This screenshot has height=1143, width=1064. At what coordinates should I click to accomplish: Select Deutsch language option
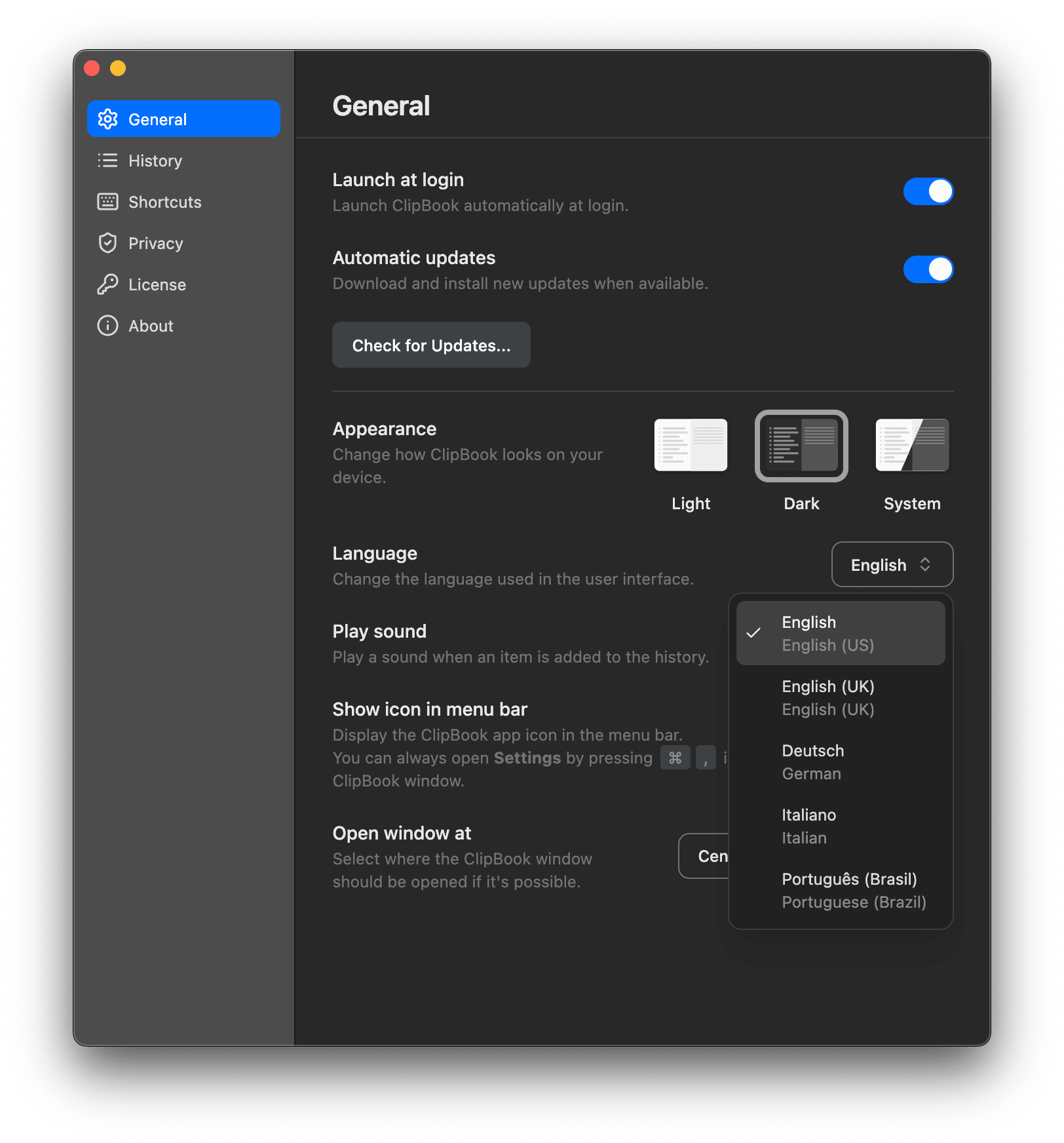pos(841,762)
